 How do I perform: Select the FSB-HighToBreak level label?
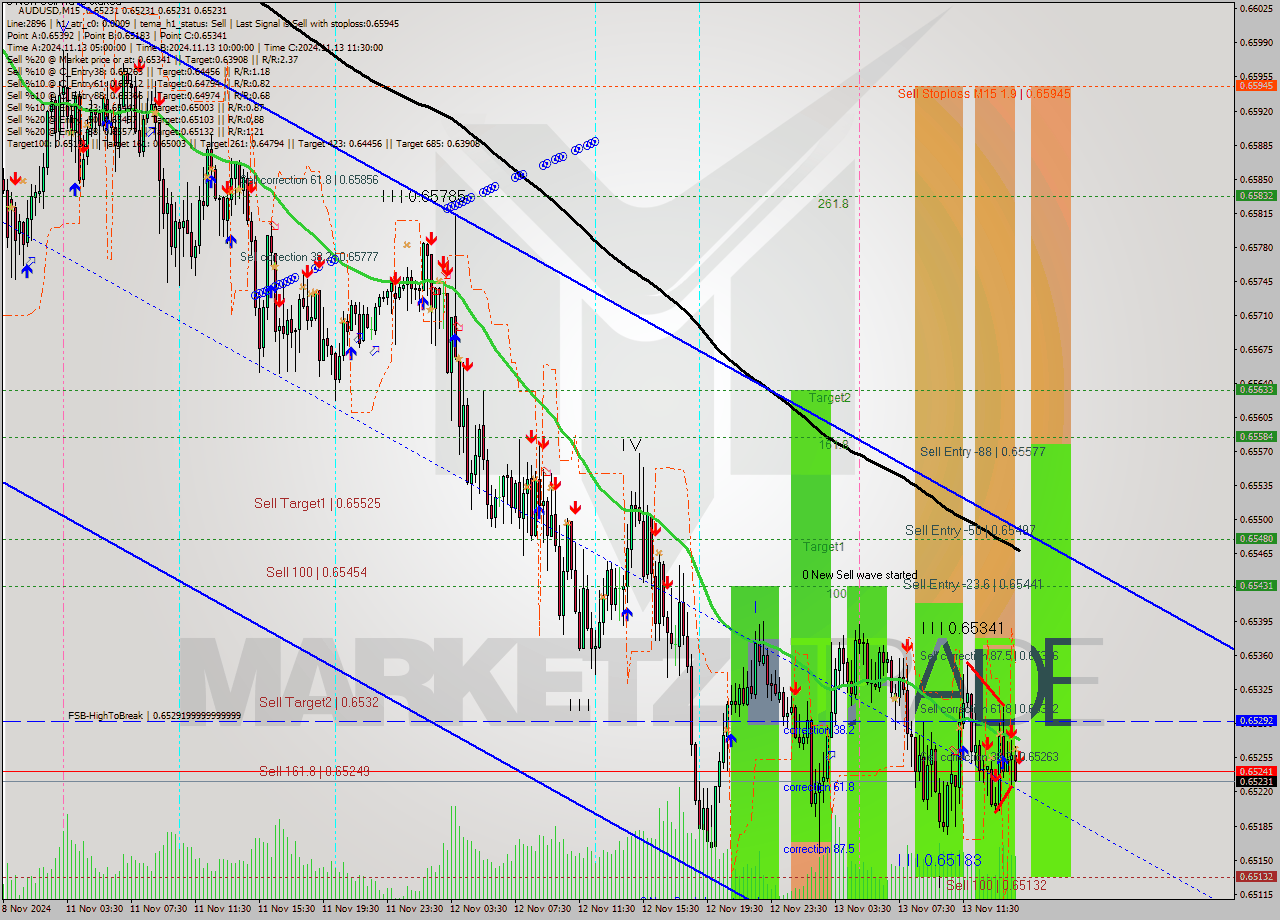154,716
